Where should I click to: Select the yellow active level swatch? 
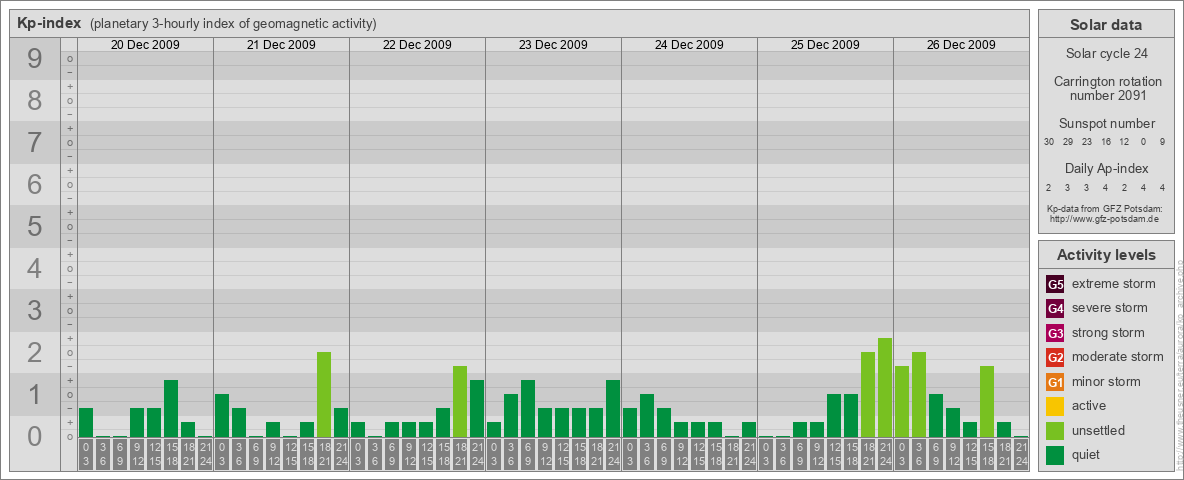point(1055,406)
